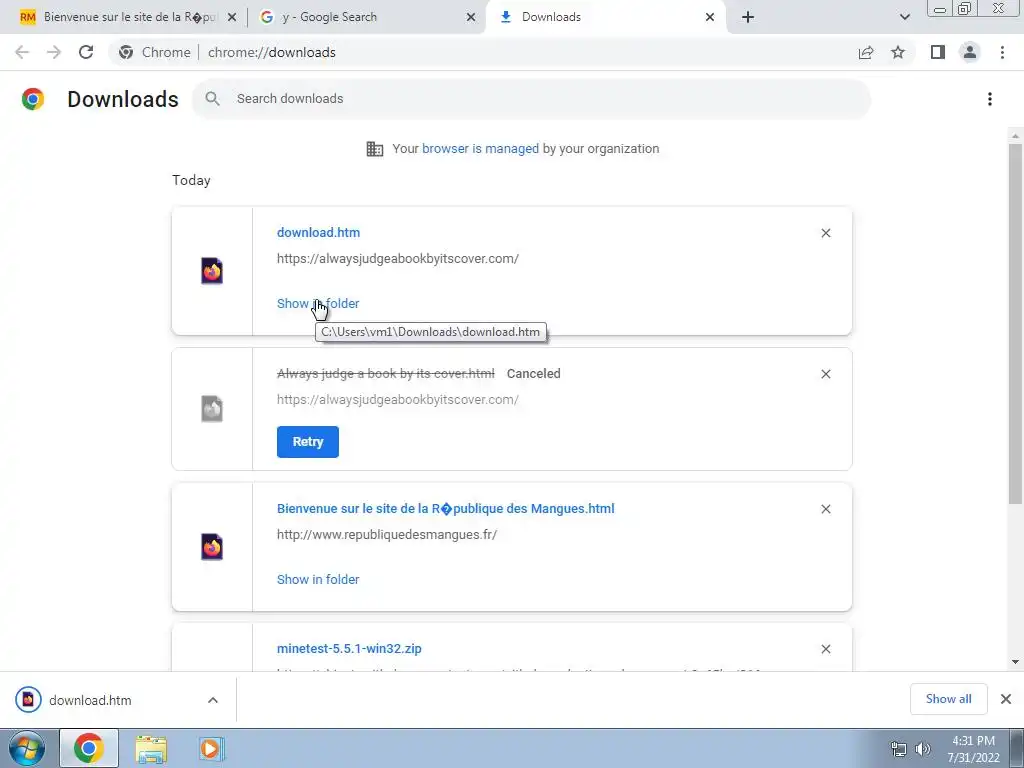Open the profile avatar icon
Screen dimensions: 1024x768
(x=970, y=52)
